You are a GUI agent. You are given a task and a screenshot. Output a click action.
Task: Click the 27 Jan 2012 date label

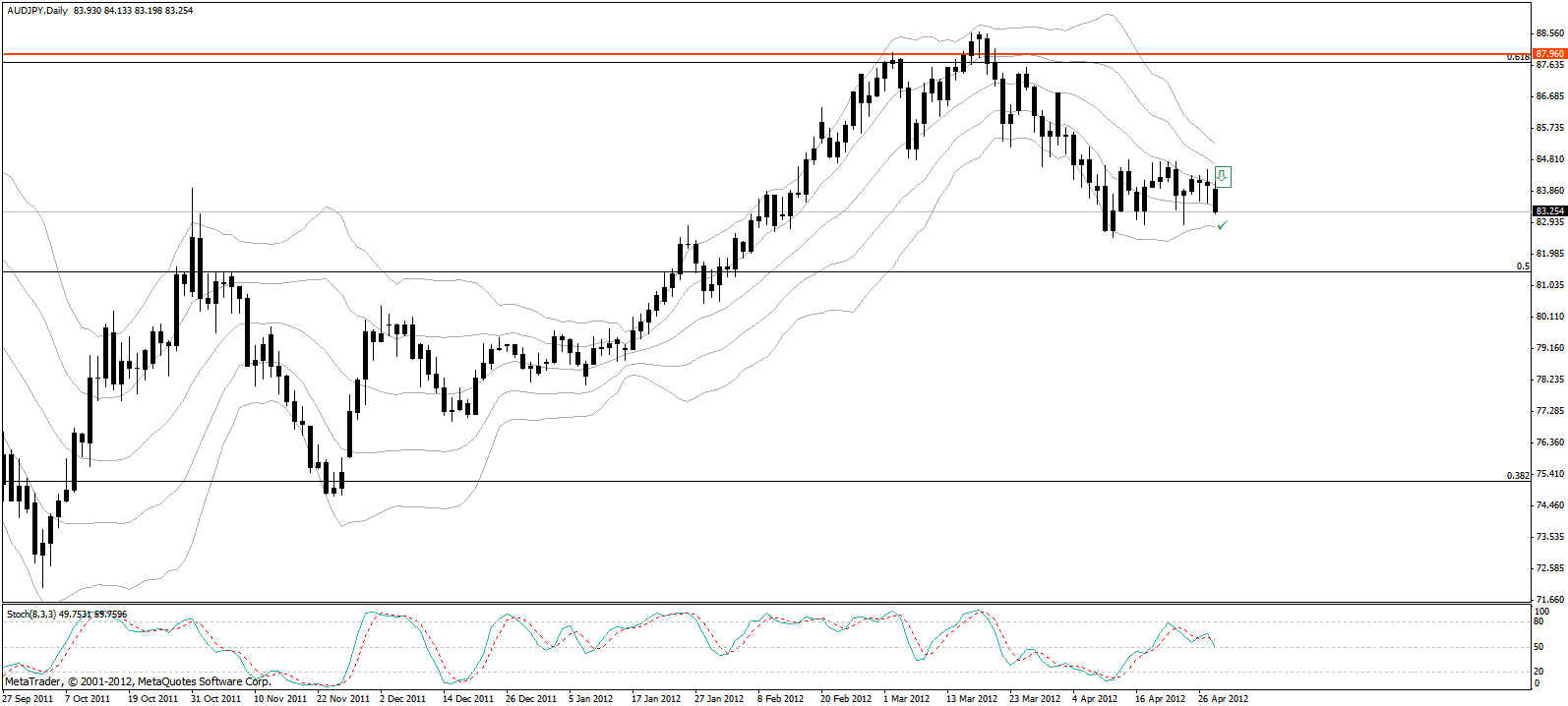[x=719, y=699]
